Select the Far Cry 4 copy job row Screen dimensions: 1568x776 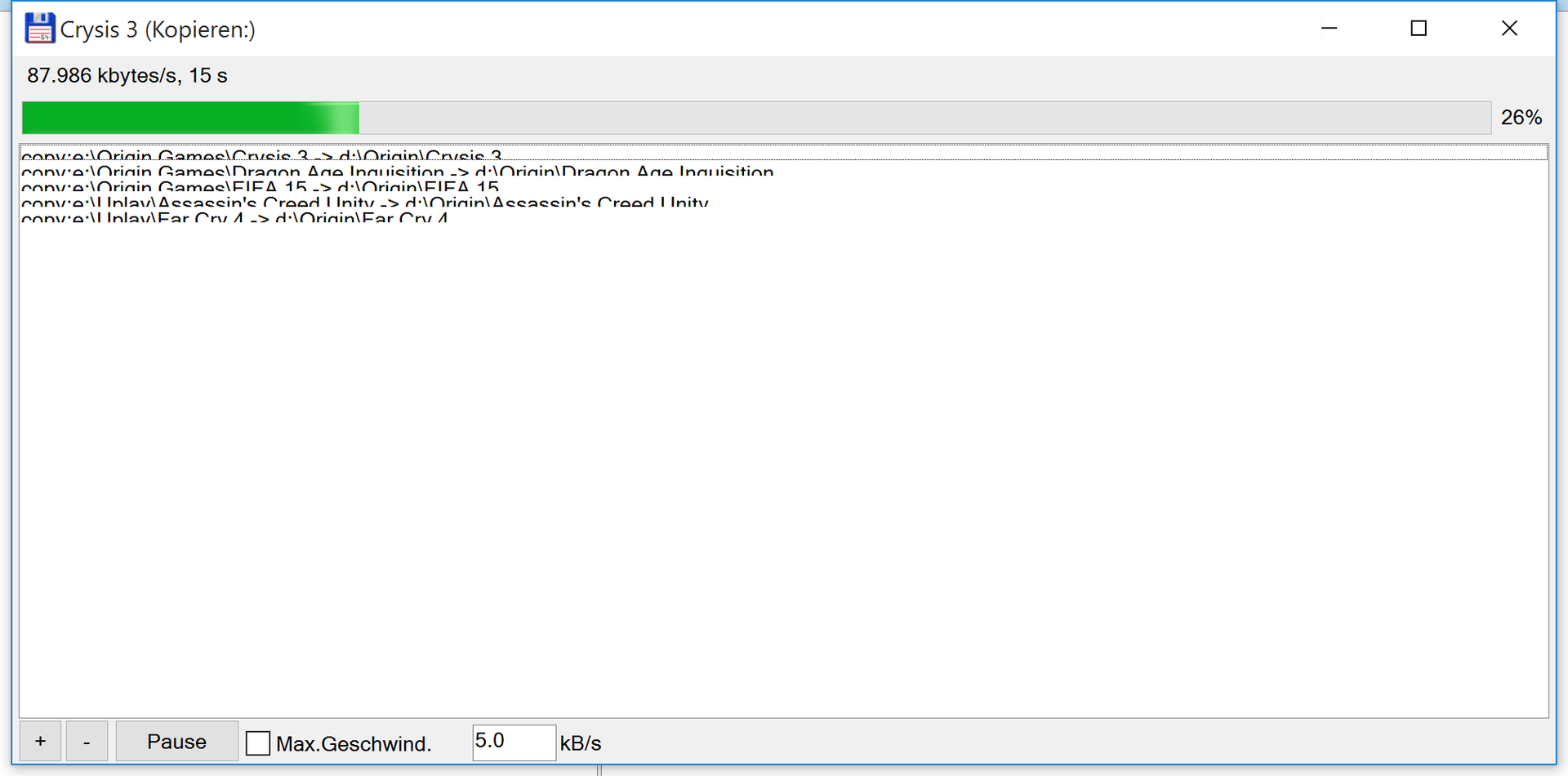(784, 216)
